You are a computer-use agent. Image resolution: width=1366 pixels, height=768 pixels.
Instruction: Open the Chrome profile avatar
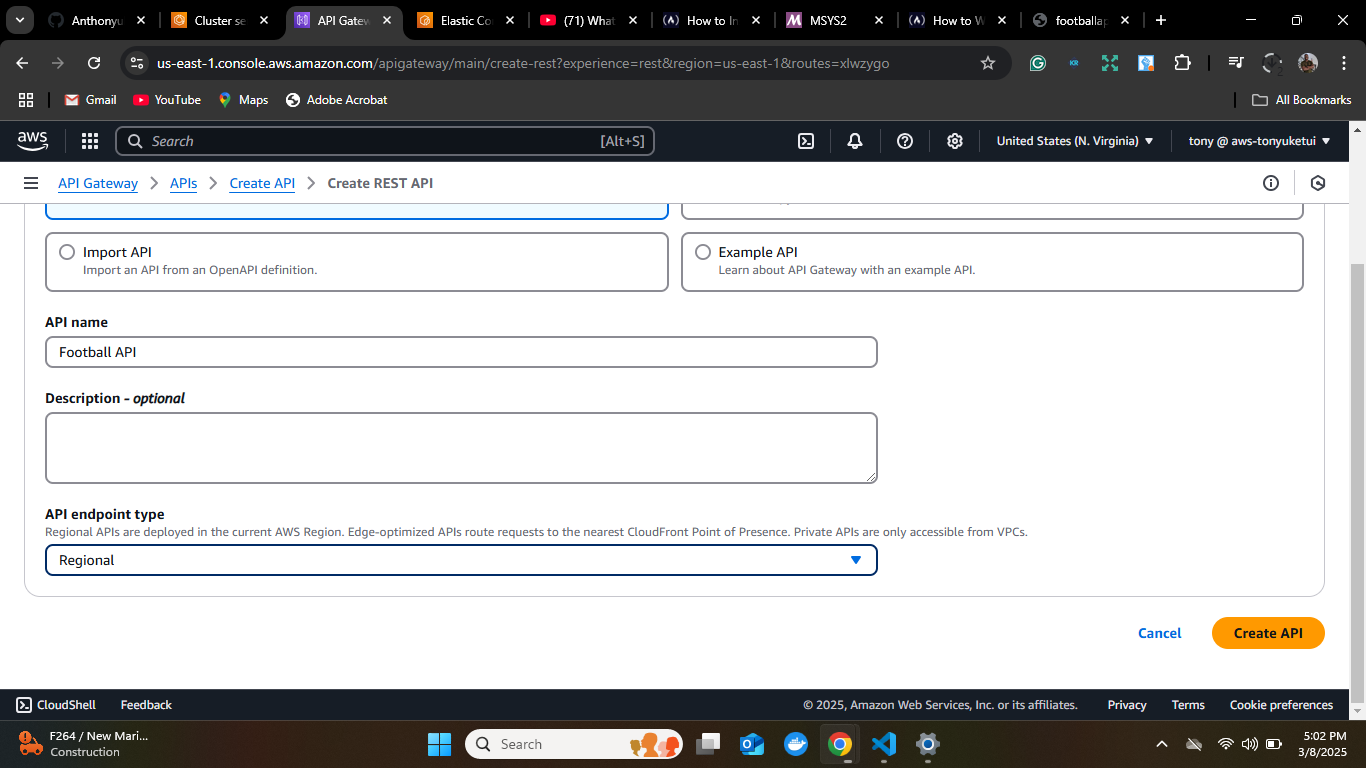pos(1308,63)
